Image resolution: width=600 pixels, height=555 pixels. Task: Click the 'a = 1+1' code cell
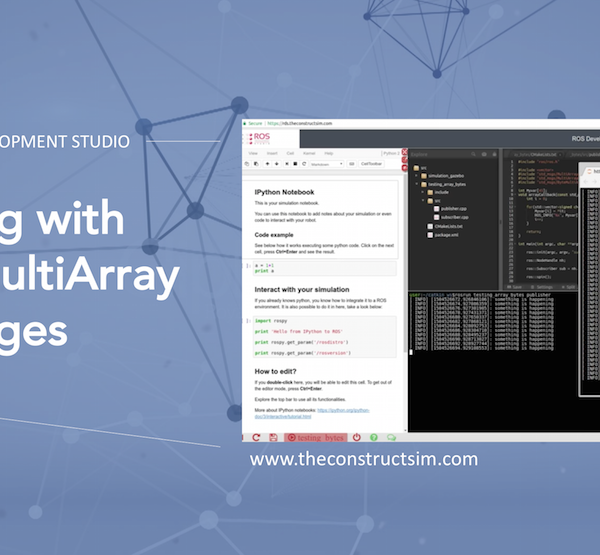click(324, 268)
